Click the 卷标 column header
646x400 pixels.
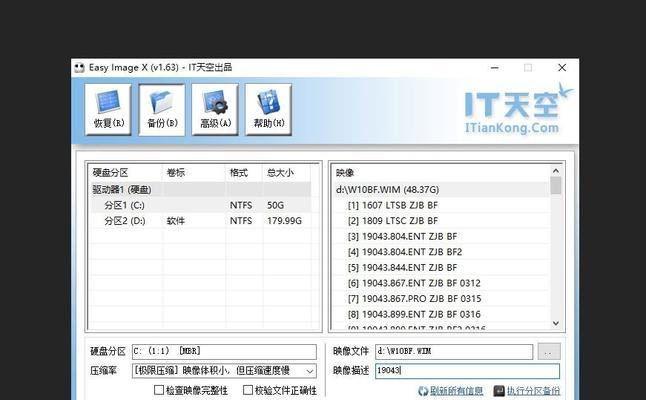click(x=194, y=173)
